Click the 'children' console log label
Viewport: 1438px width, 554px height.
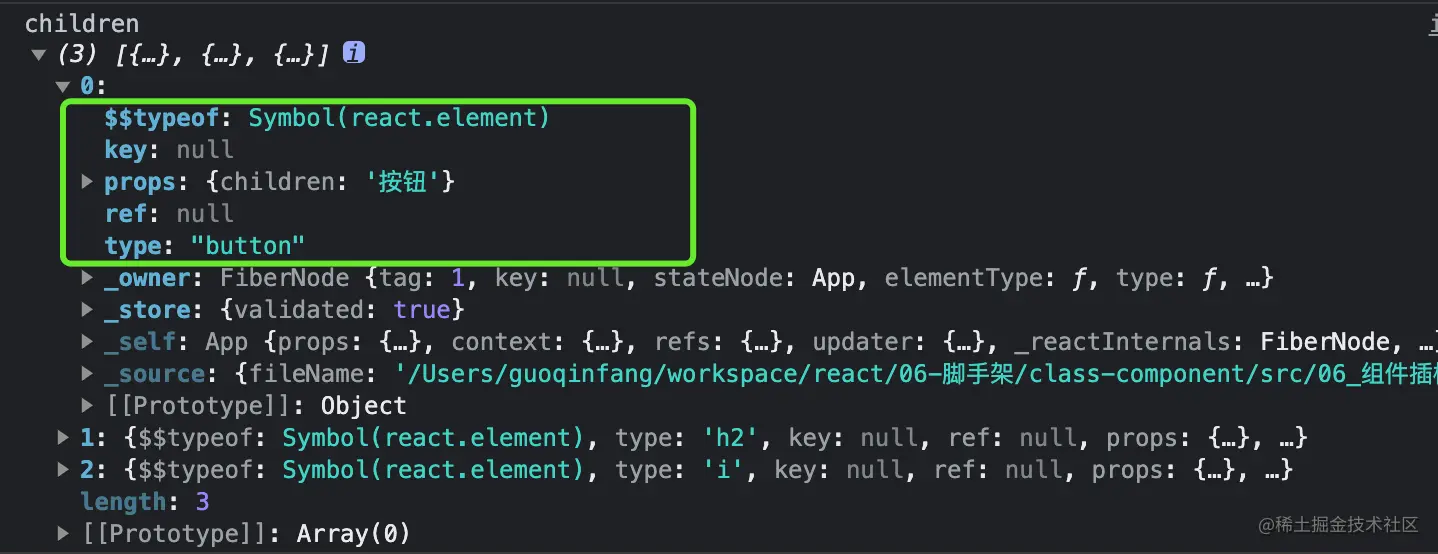tap(82, 23)
